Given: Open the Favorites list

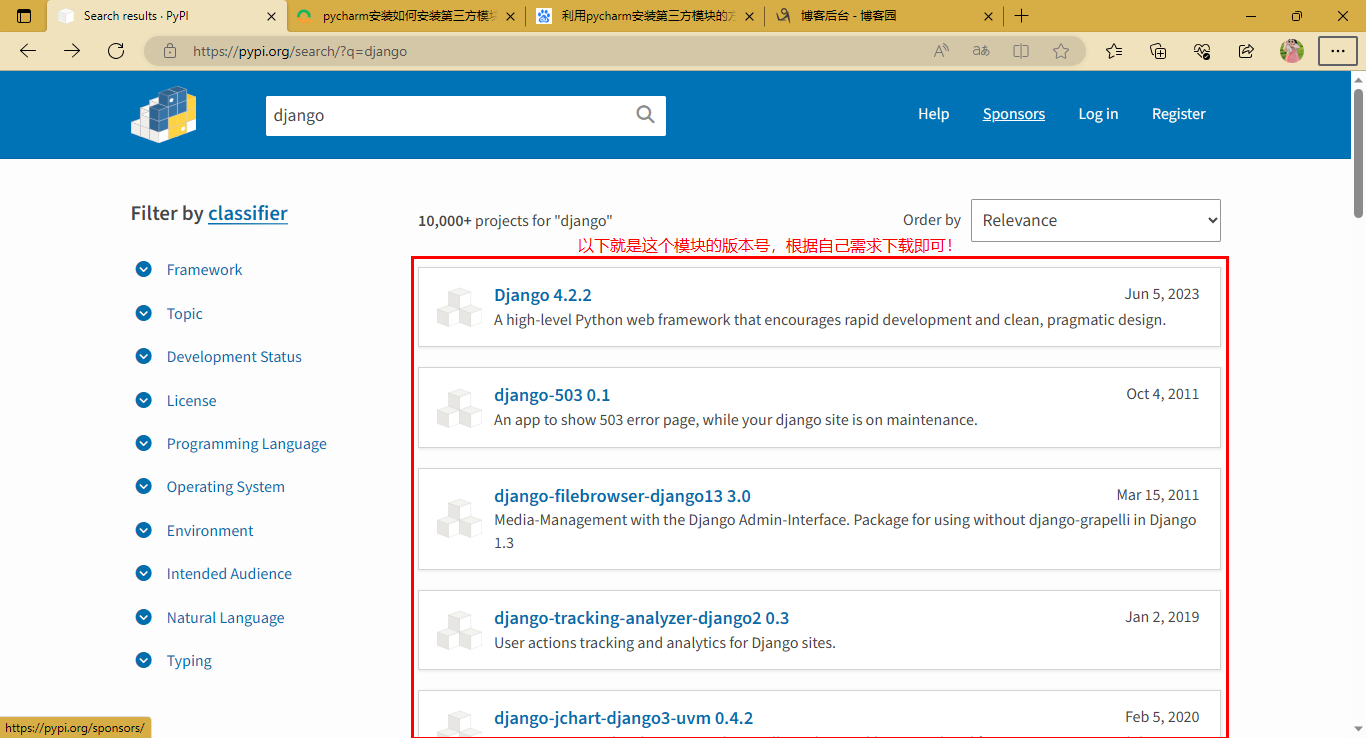Looking at the screenshot, I should coord(1115,51).
